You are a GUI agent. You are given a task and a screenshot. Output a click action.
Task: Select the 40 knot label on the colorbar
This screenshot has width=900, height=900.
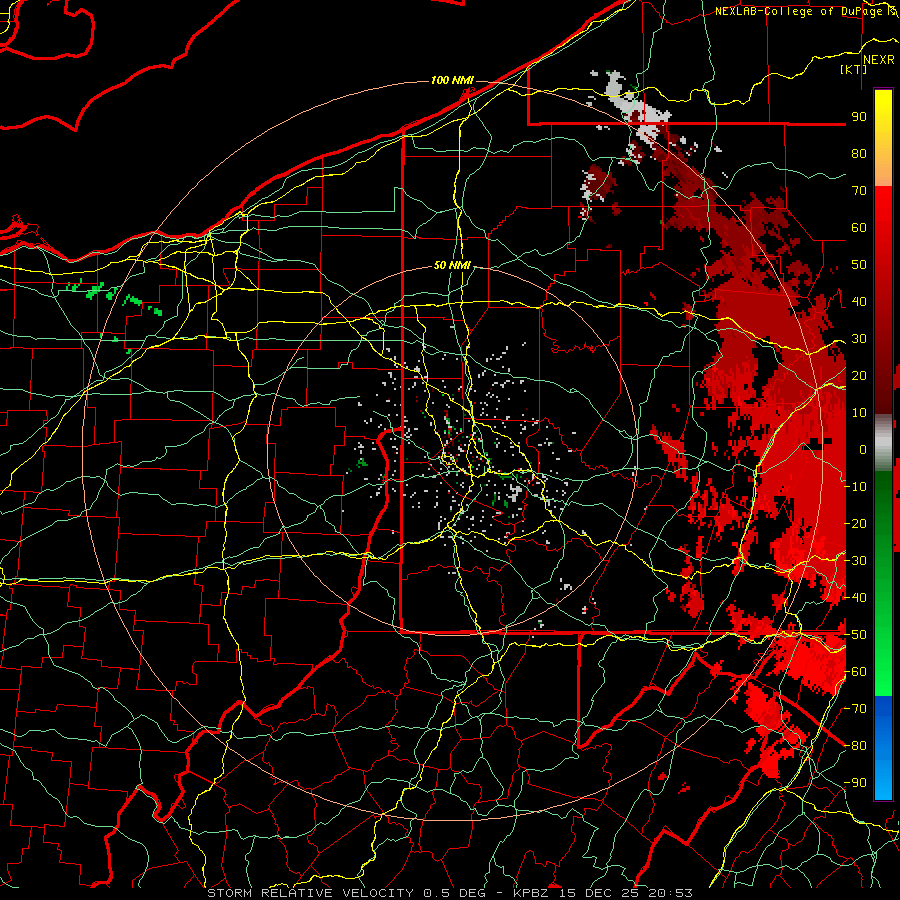tap(859, 301)
